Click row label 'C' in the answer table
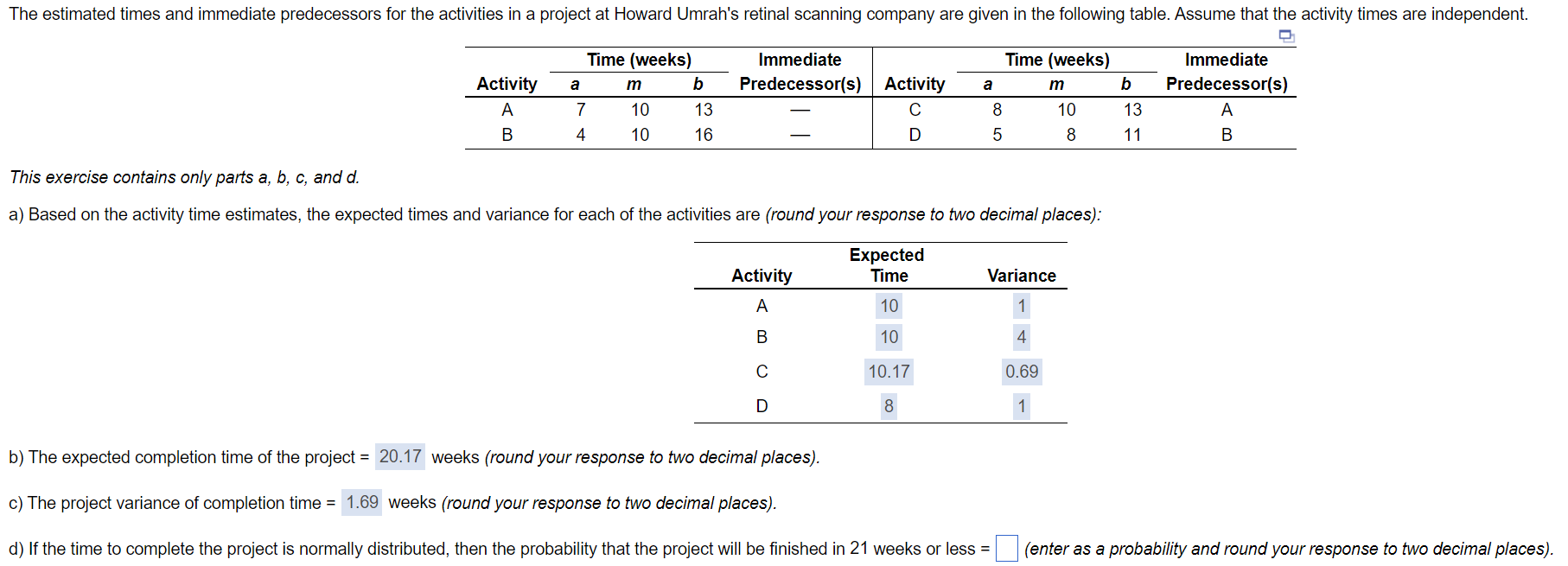The width and height of the screenshot is (1568, 566). tap(762, 372)
